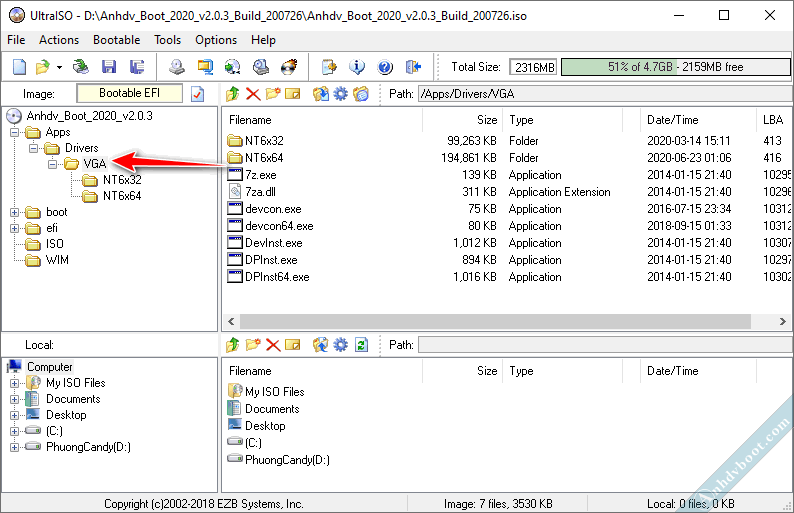Click Extract icon in image toolbar
794x513 pixels.
[320, 94]
